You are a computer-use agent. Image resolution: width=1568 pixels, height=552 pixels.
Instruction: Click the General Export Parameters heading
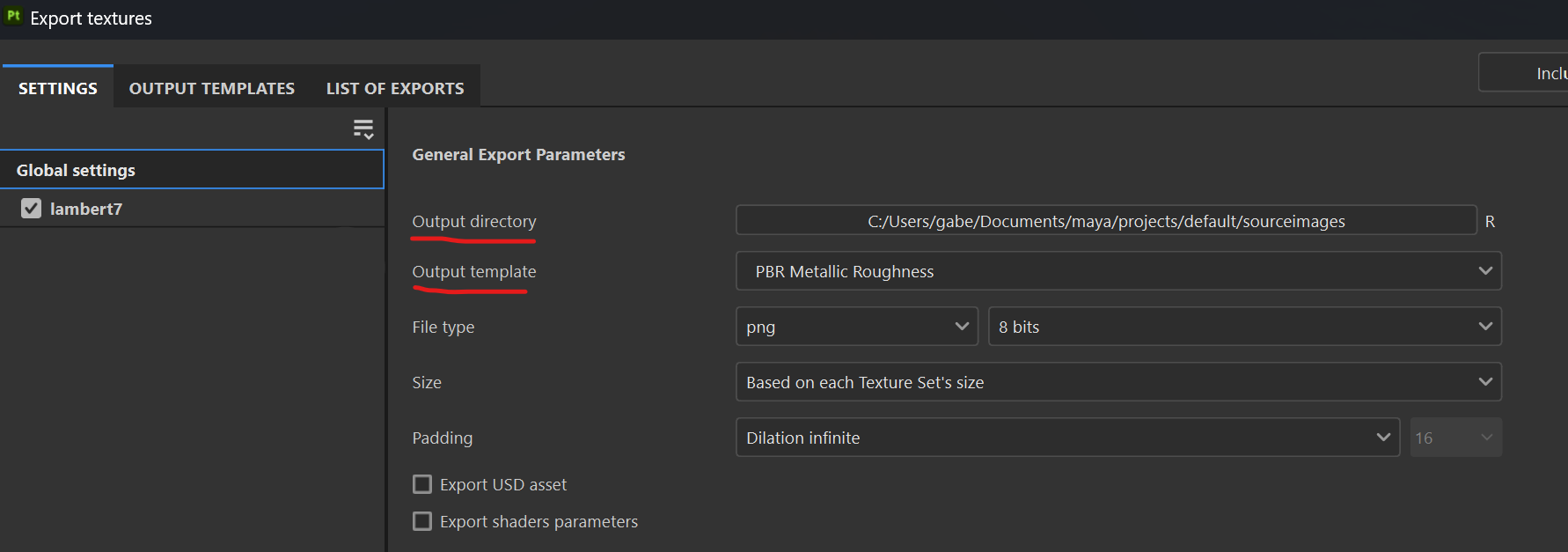pyautogui.click(x=518, y=154)
